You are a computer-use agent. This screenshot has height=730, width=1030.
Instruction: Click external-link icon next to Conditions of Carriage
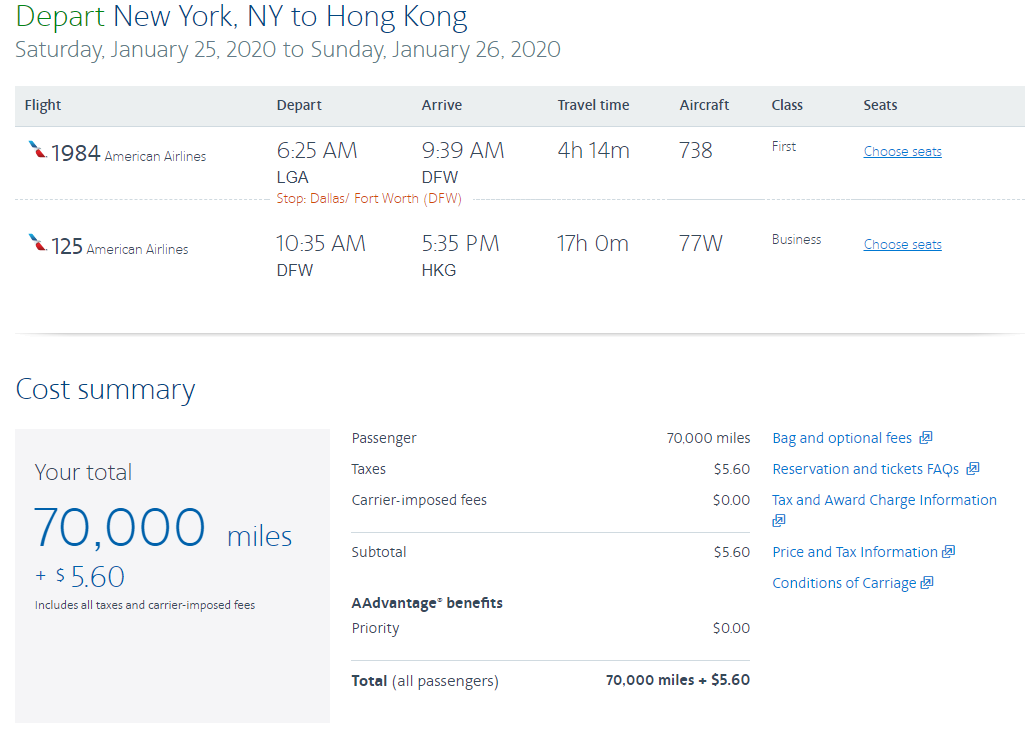pos(927,583)
